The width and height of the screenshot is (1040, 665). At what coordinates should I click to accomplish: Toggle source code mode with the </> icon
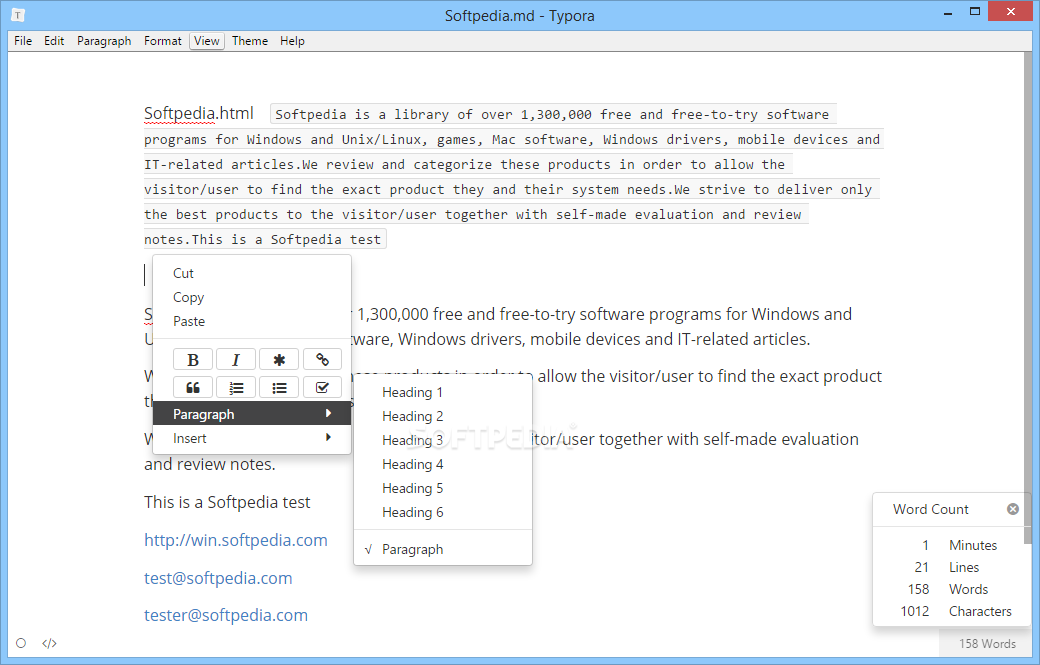coord(50,643)
